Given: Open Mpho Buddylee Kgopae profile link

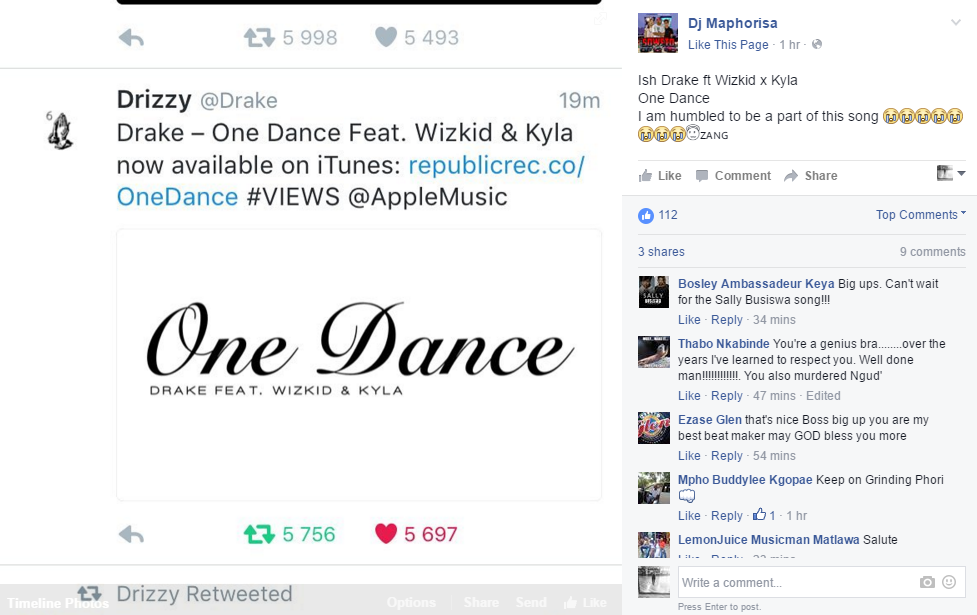Looking at the screenshot, I should click(x=745, y=480).
